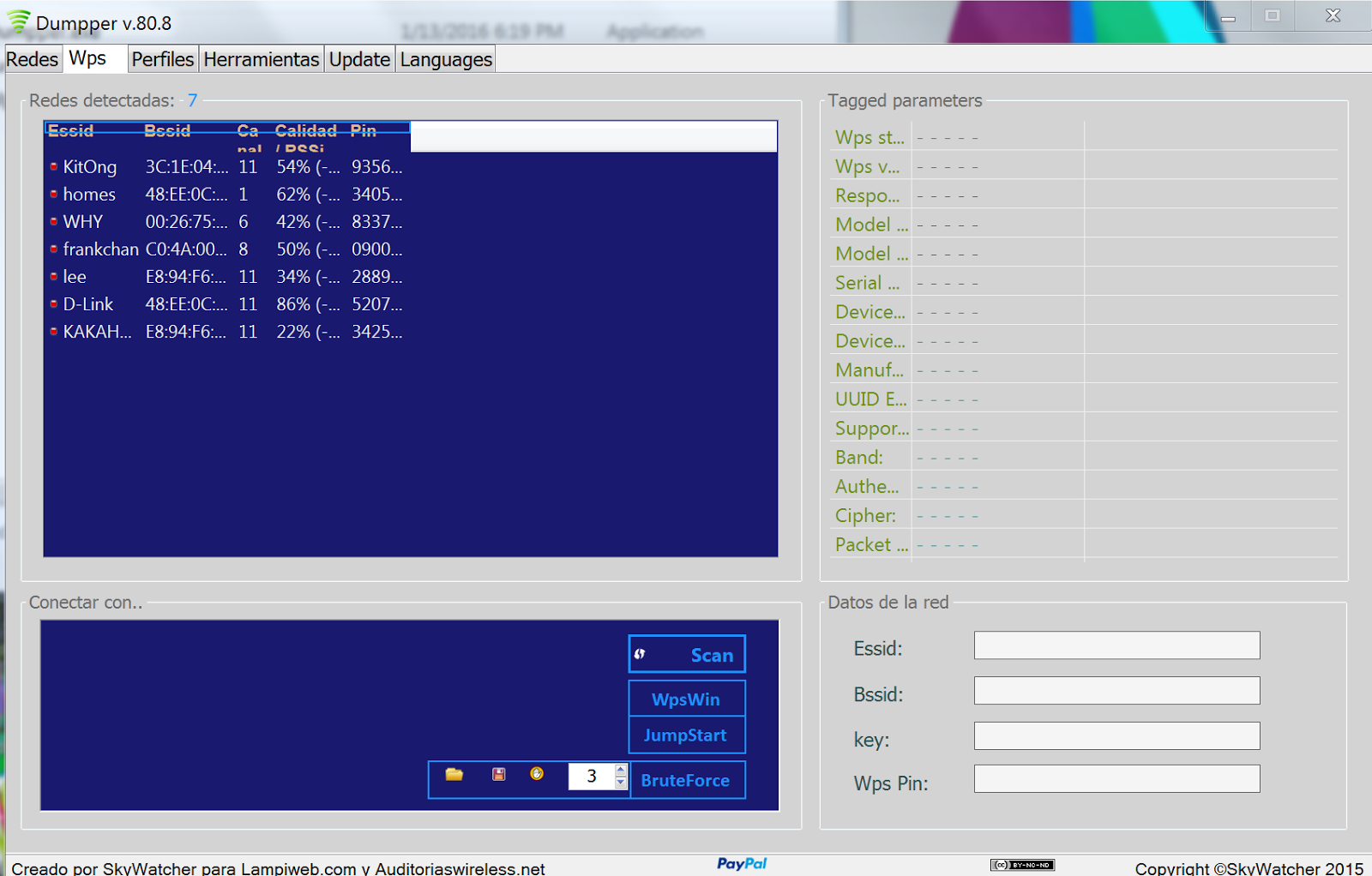Click the Ca nal column header
This screenshot has height=876, width=1372.
(249, 136)
